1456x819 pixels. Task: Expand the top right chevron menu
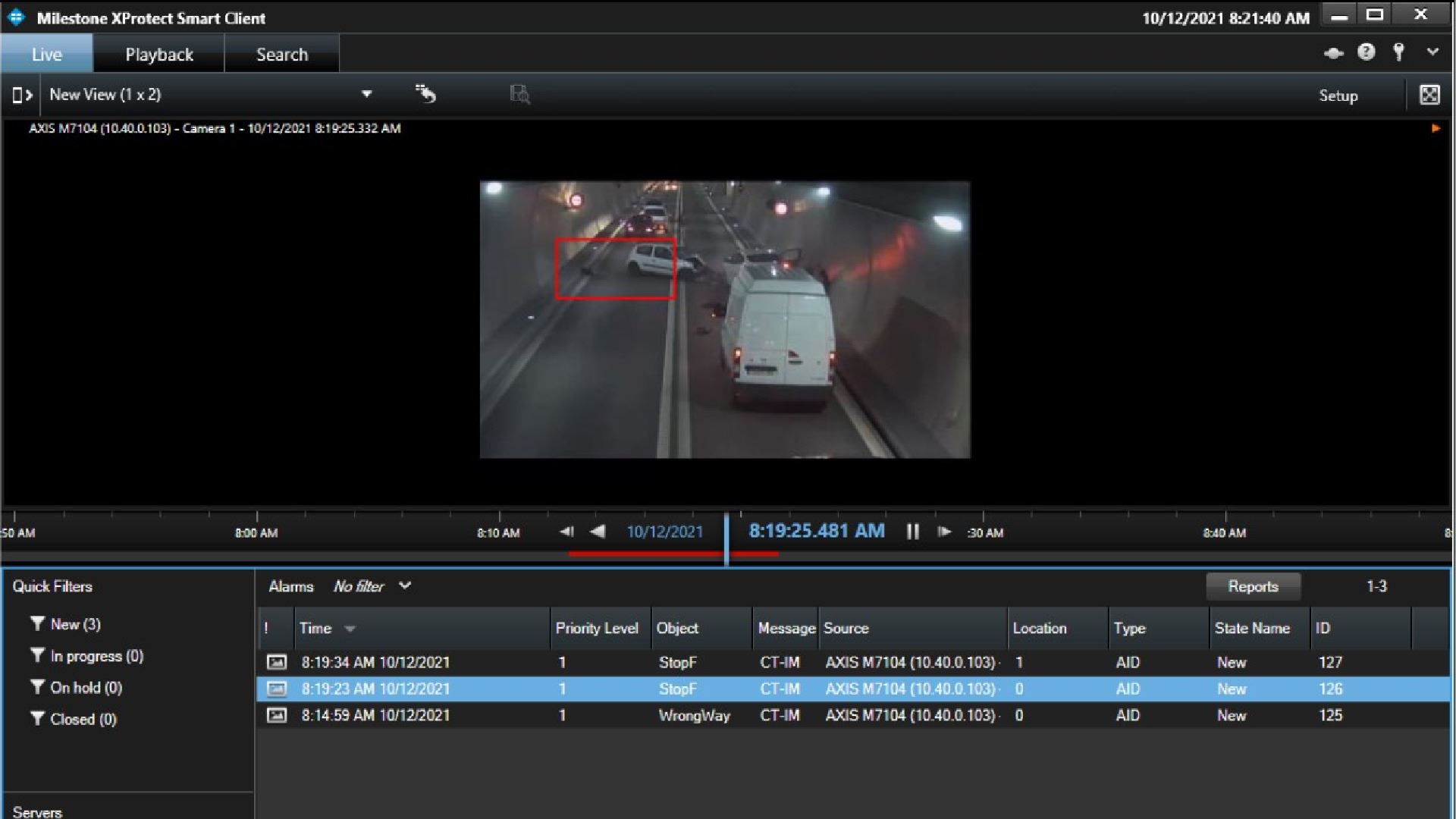[1432, 52]
